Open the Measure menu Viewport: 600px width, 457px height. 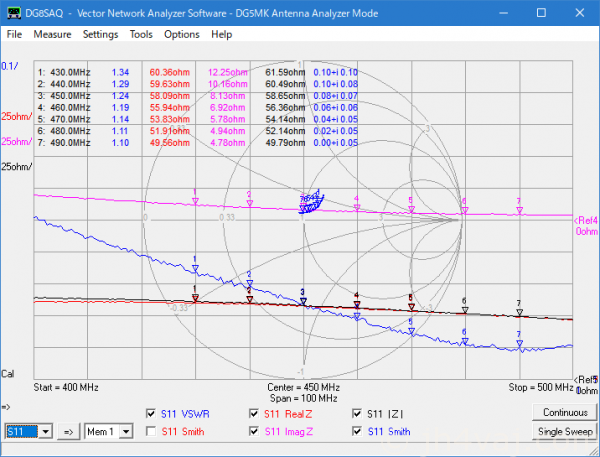(52, 34)
